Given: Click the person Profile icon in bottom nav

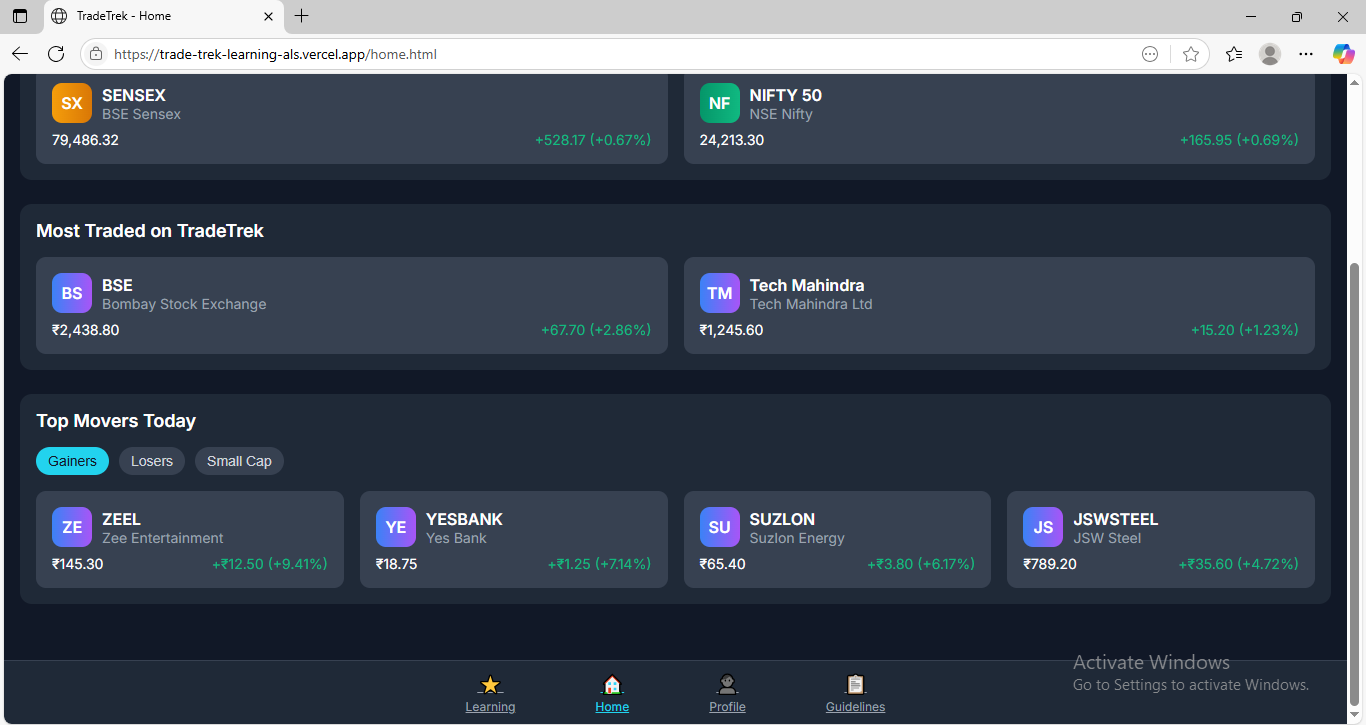Looking at the screenshot, I should click(727, 685).
